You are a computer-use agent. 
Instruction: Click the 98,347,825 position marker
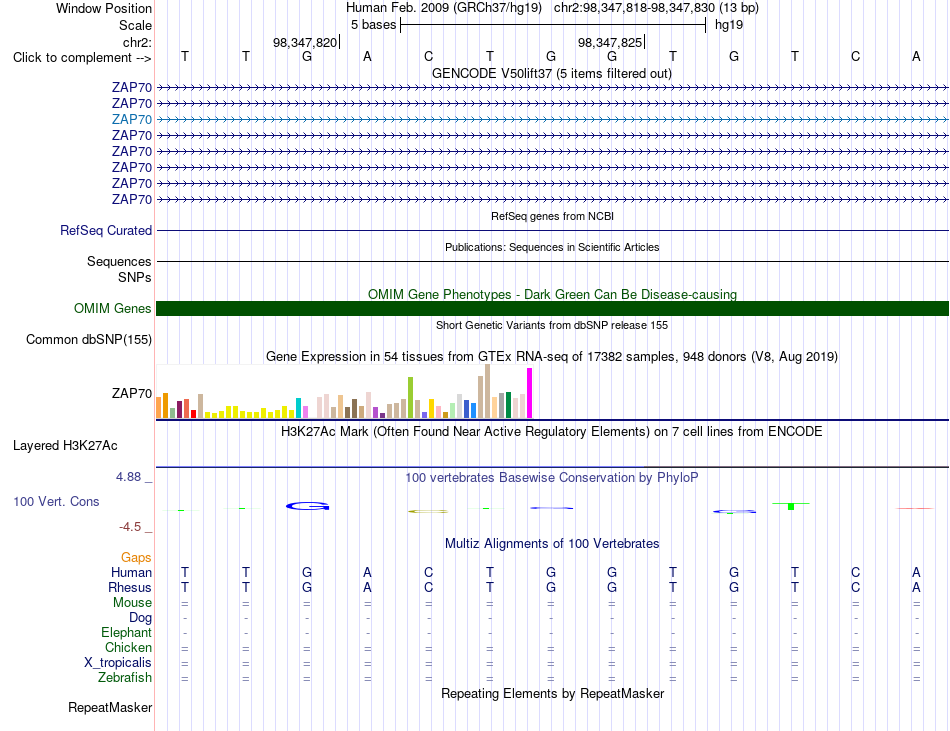tap(610, 42)
